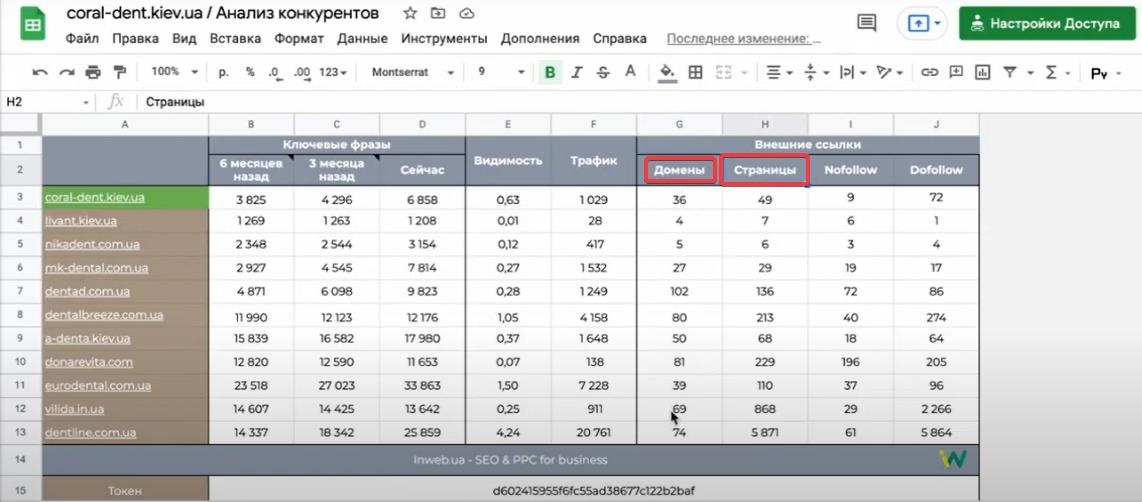The width and height of the screenshot is (1142, 502).
Task: Open eurodental.com.ua link
Action: (98, 386)
